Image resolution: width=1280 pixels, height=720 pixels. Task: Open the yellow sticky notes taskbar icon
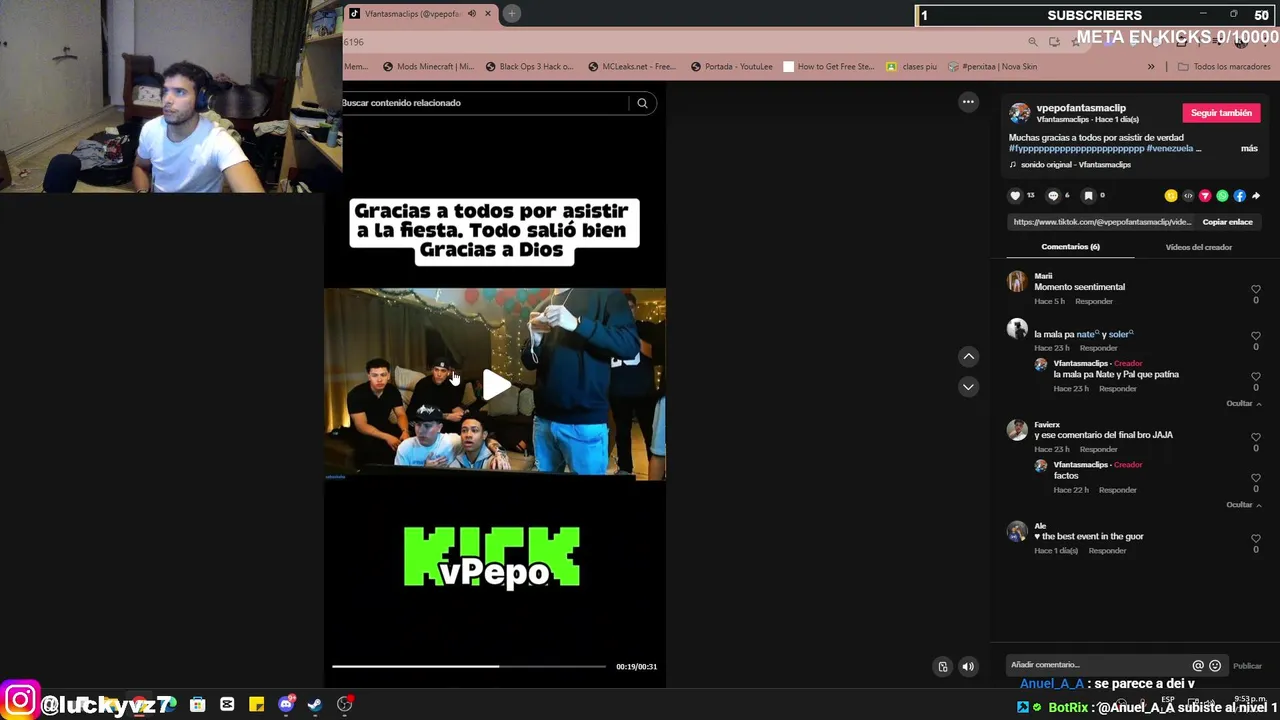coord(256,705)
